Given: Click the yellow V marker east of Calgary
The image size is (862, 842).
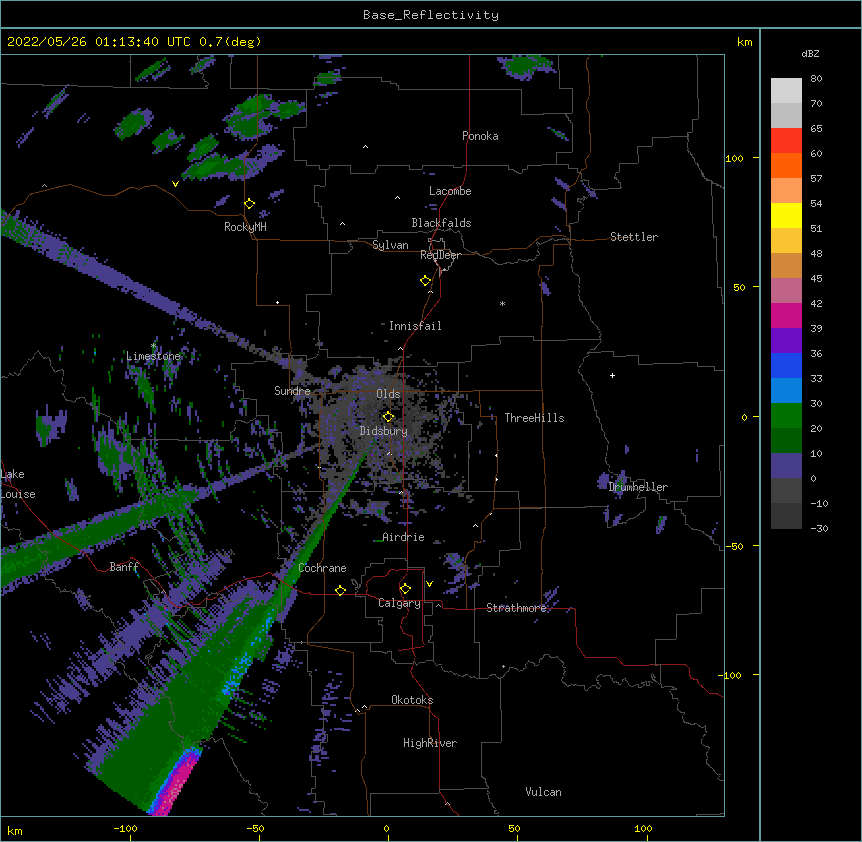Looking at the screenshot, I should (429, 584).
